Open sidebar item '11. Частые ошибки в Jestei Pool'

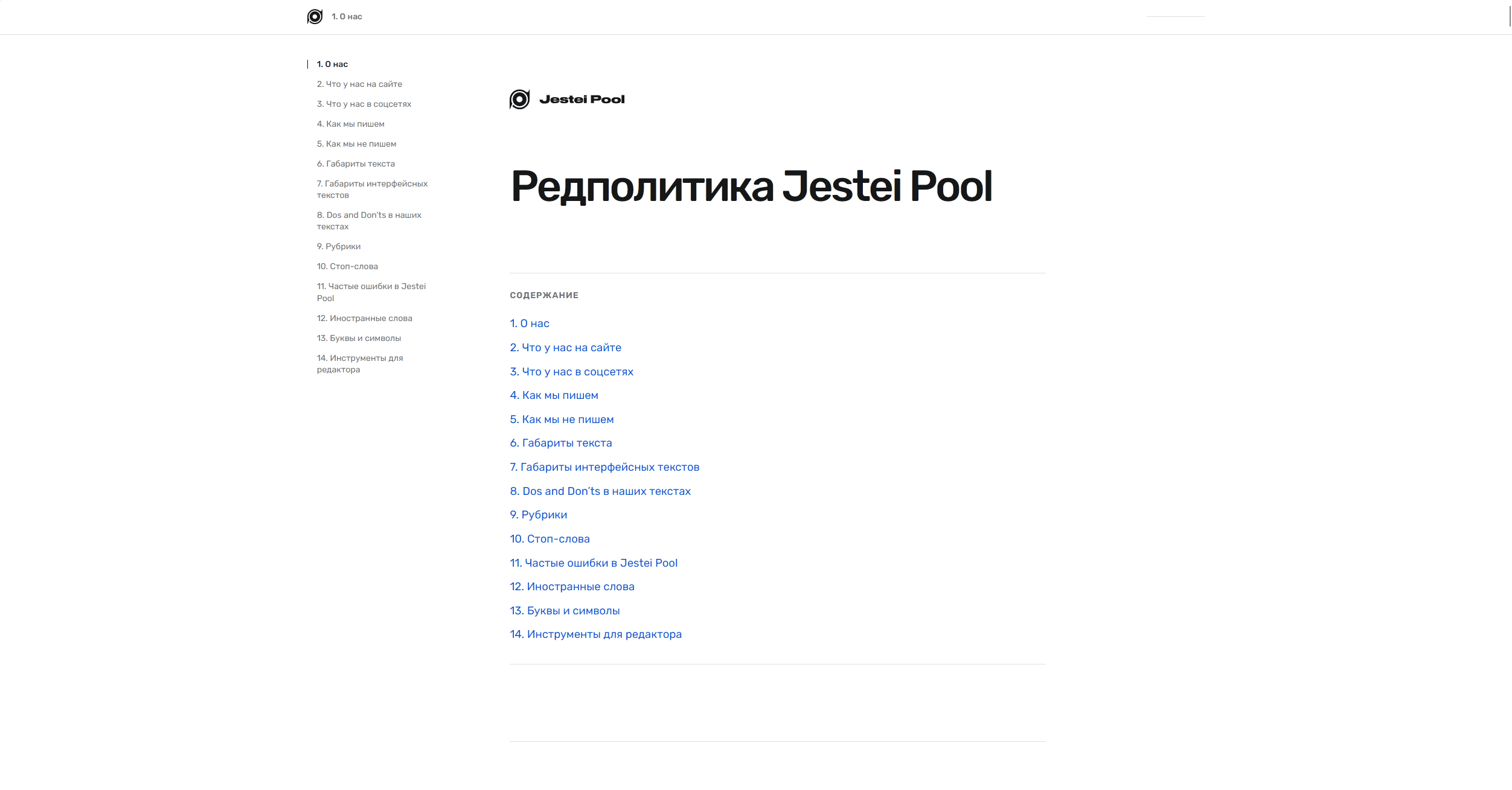click(371, 292)
